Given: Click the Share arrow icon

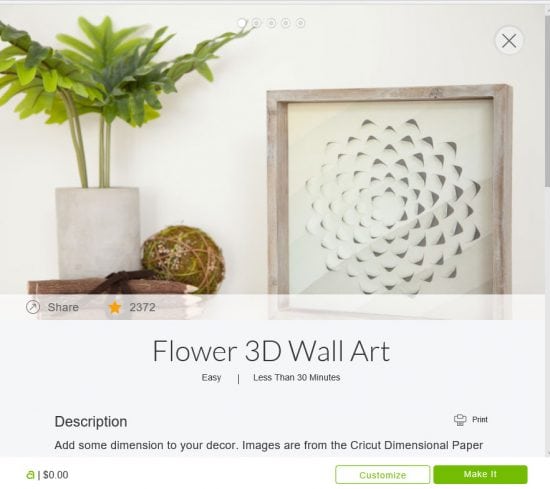Looking at the screenshot, I should point(33,307).
